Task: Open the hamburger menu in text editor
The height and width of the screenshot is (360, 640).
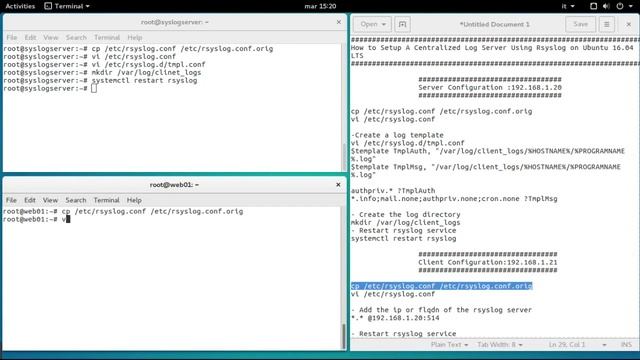Action: [x=607, y=24]
